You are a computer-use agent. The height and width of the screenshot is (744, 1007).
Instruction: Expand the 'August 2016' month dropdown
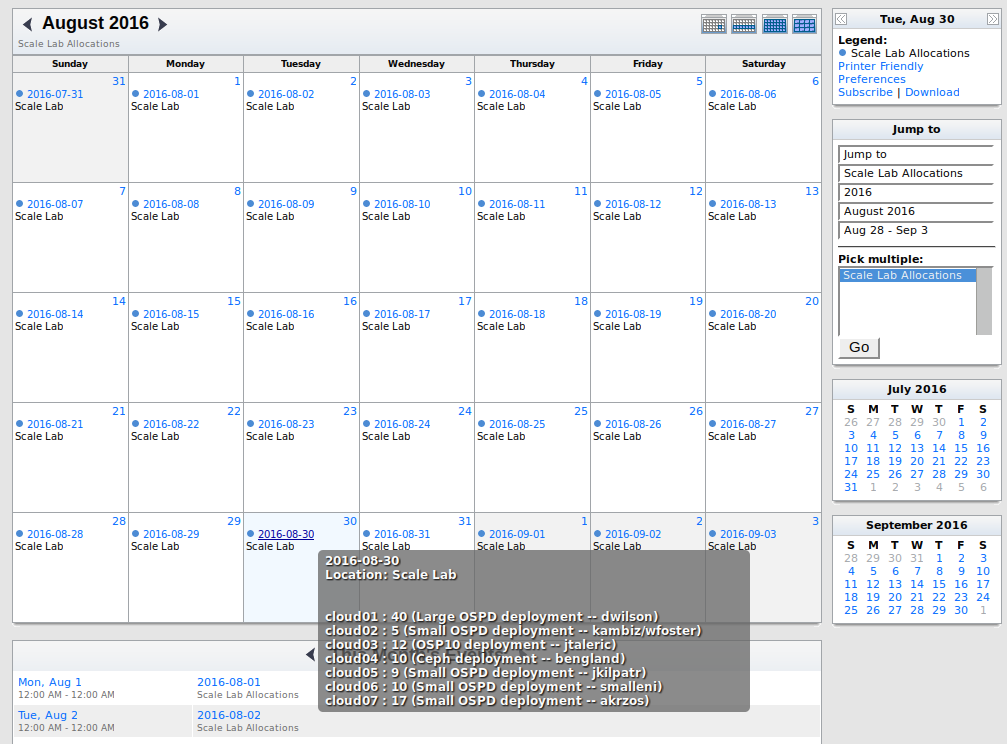pos(915,211)
